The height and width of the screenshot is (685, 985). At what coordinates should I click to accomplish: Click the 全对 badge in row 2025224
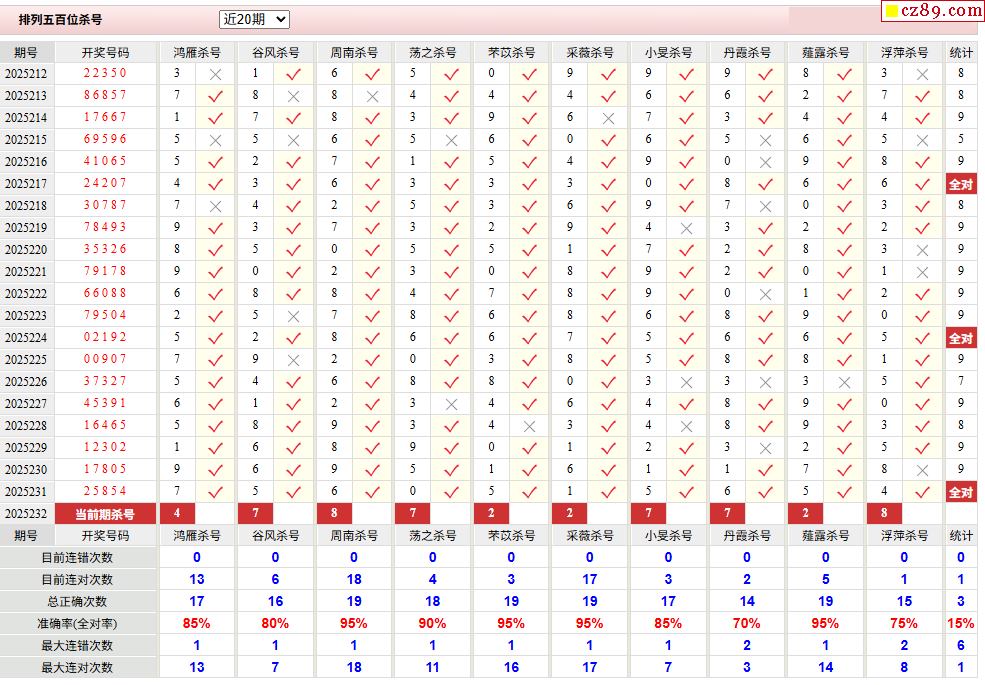click(x=961, y=338)
